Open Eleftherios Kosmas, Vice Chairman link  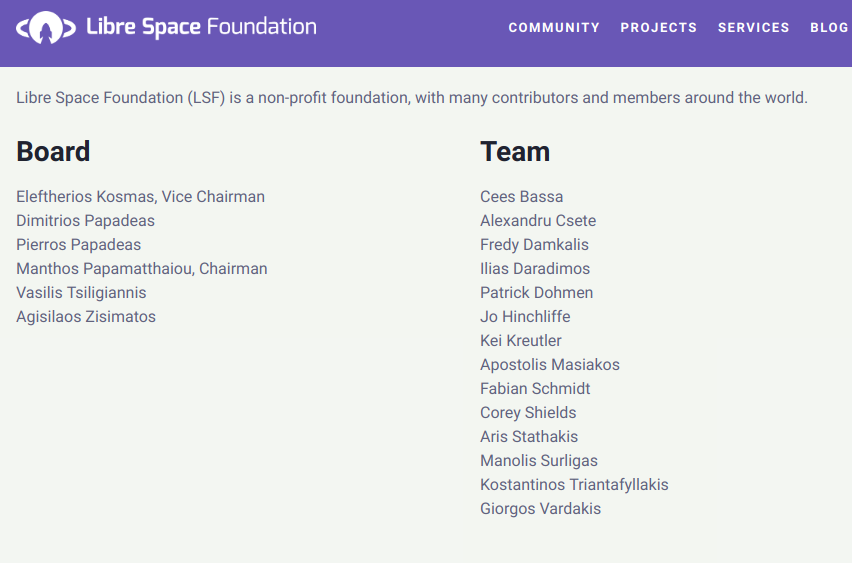pos(140,197)
